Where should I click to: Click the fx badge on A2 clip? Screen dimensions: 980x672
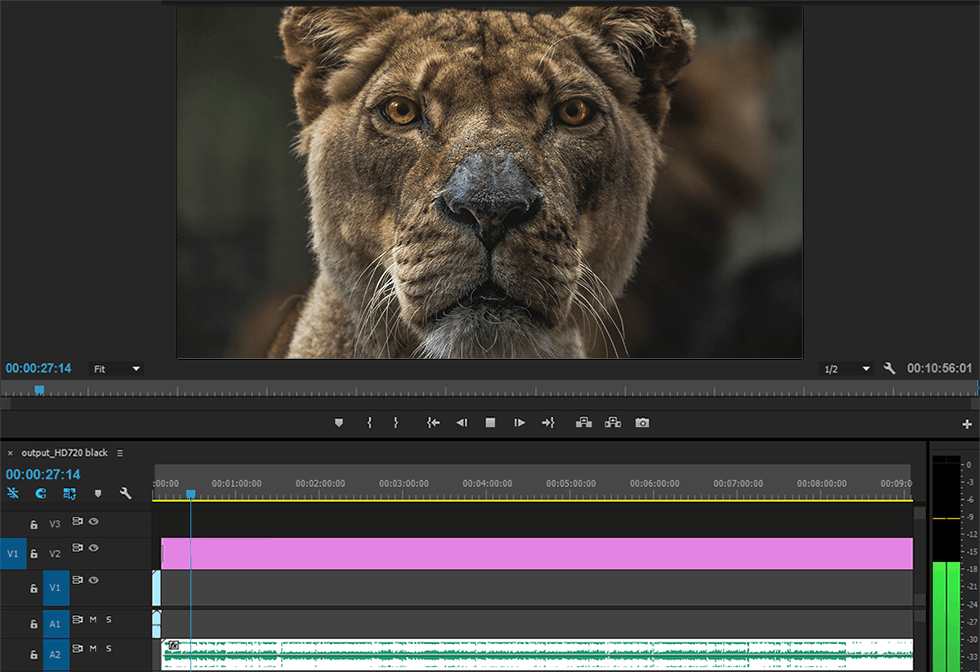pos(174,645)
